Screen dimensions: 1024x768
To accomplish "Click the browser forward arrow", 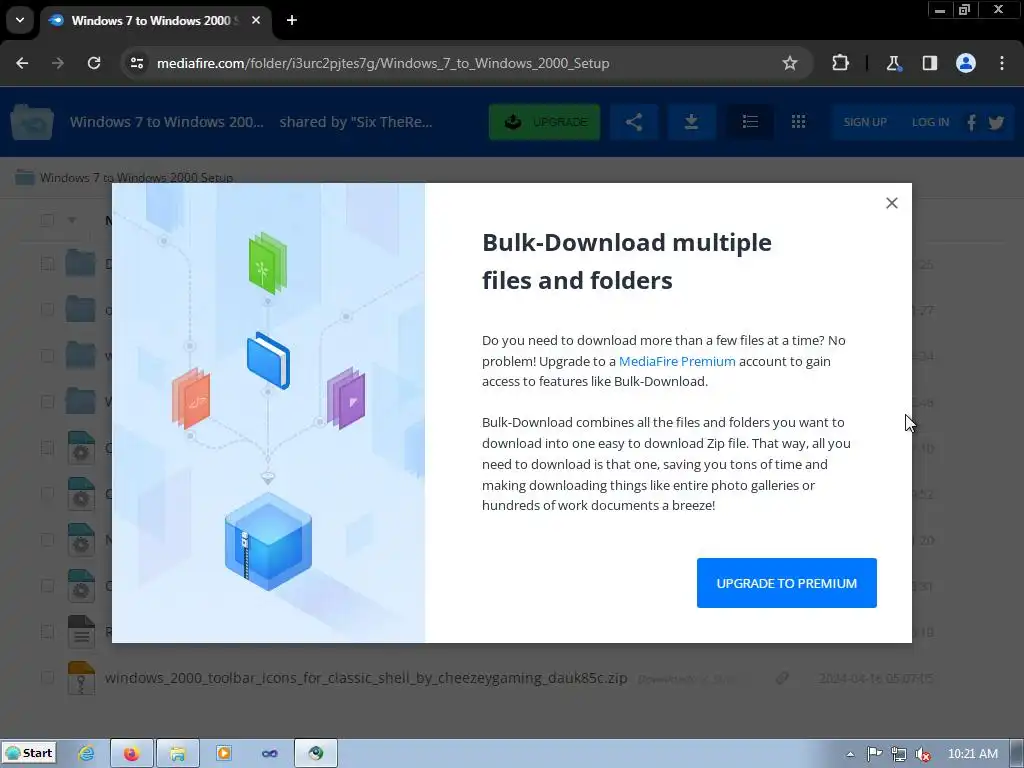I will [x=58, y=63].
